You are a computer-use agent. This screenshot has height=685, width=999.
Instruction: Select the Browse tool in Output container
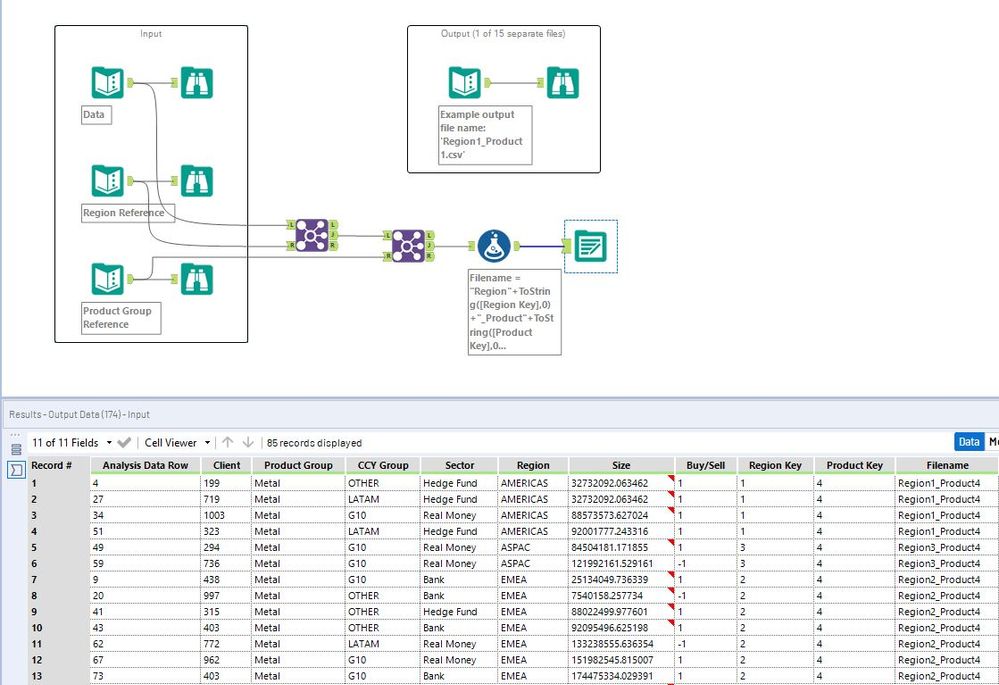coord(563,82)
